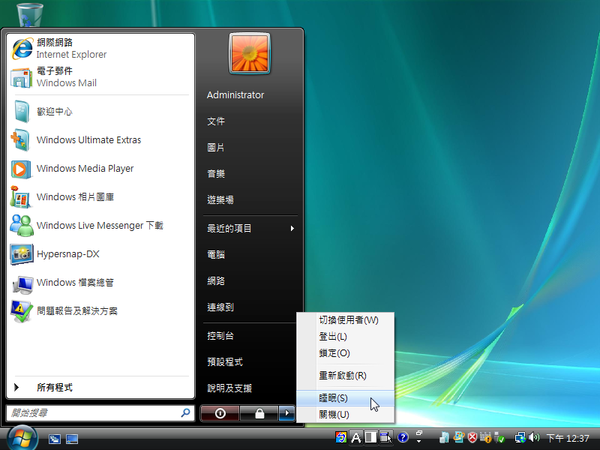
Task: Click the Recycle Bin desktop icon
Action: (30, 14)
